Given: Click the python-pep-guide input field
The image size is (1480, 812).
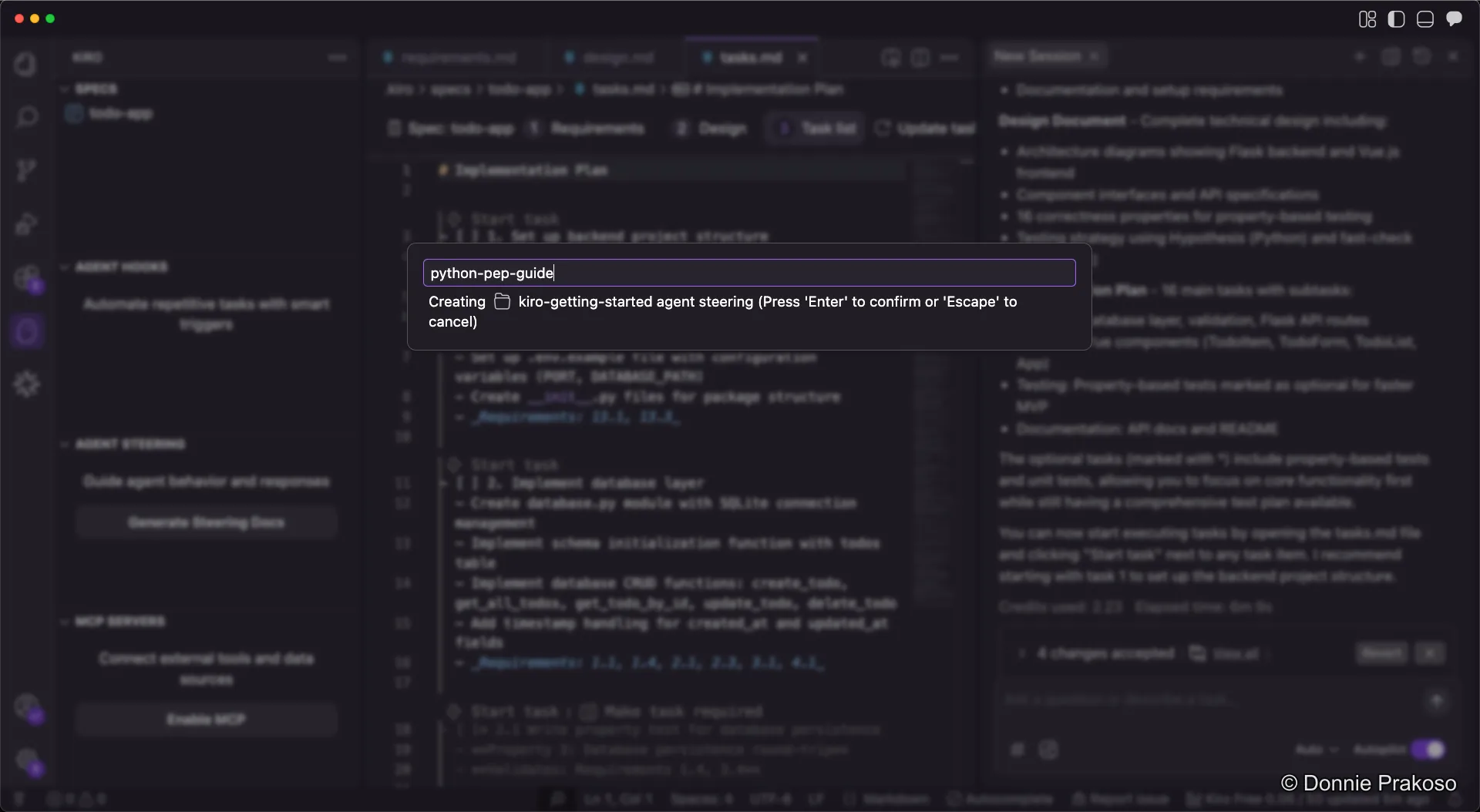Looking at the screenshot, I should (x=748, y=273).
